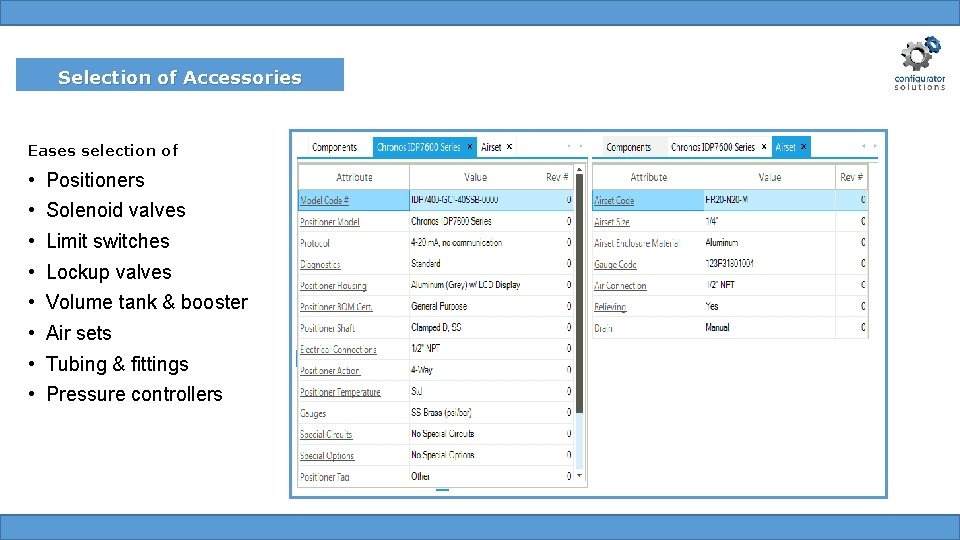
Task: Select 'Aluminum (Grey) w/ LCD Display' value cell
Action: [x=465, y=285]
